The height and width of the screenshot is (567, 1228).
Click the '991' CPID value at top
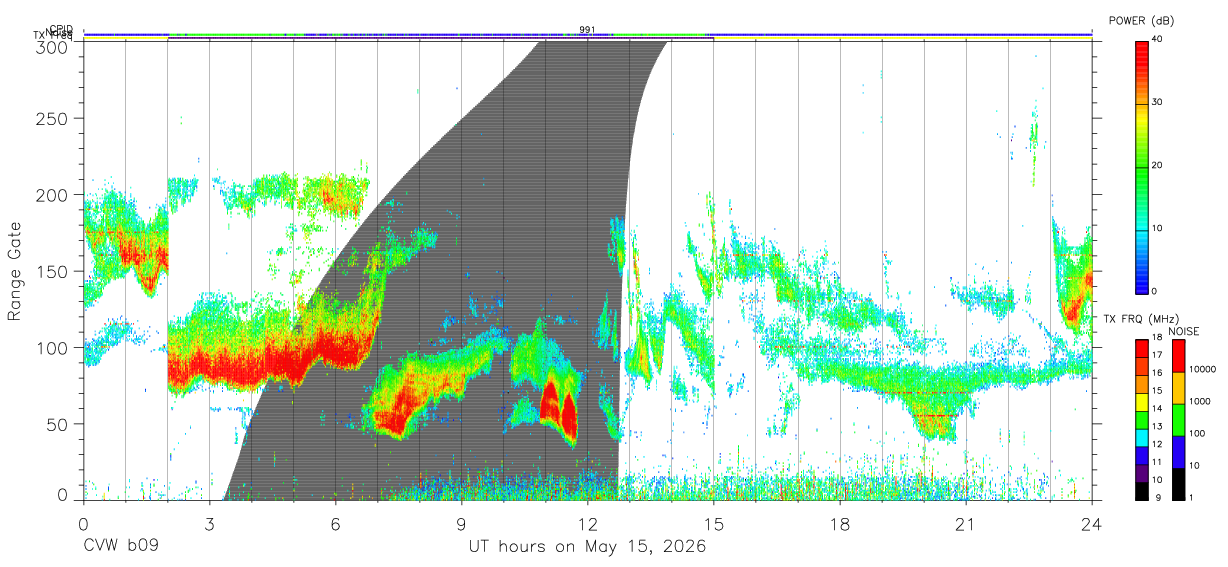point(588,30)
